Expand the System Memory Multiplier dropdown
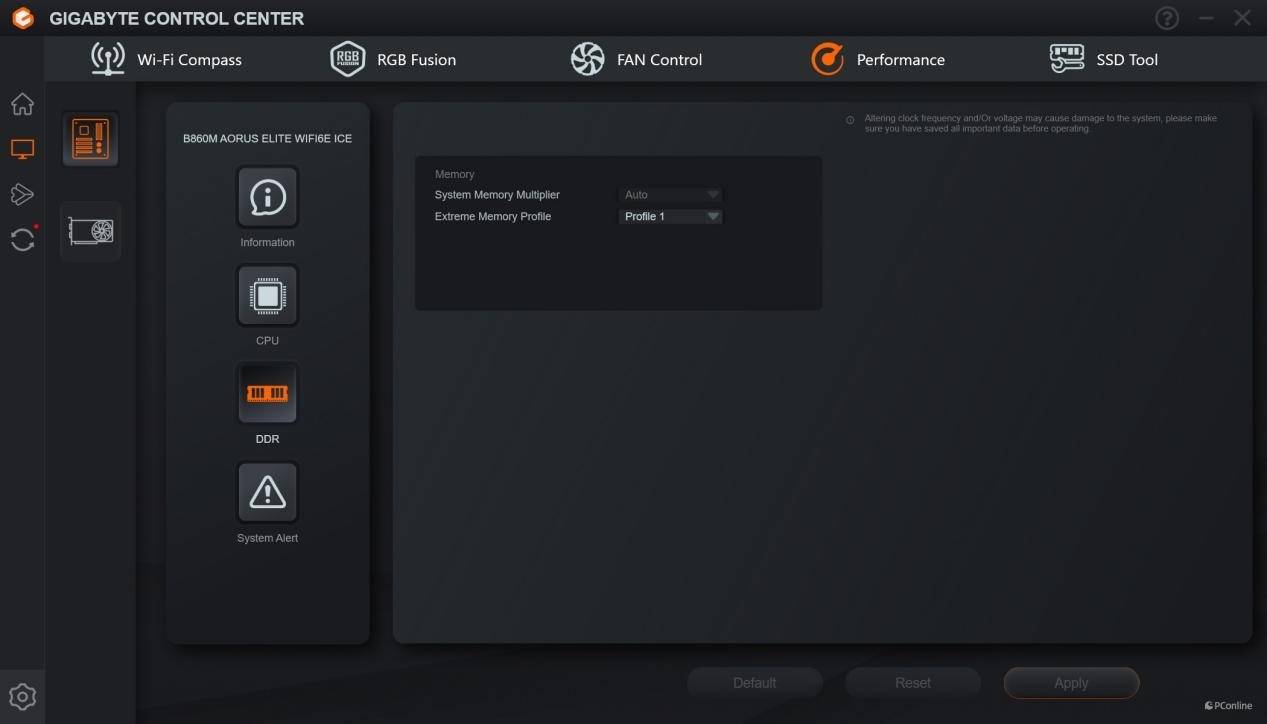The image size is (1267, 724). pos(671,195)
